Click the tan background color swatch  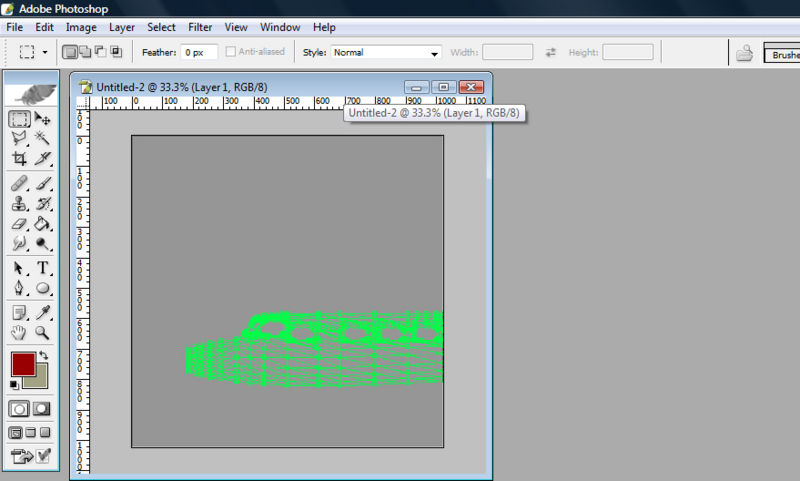tap(41, 382)
